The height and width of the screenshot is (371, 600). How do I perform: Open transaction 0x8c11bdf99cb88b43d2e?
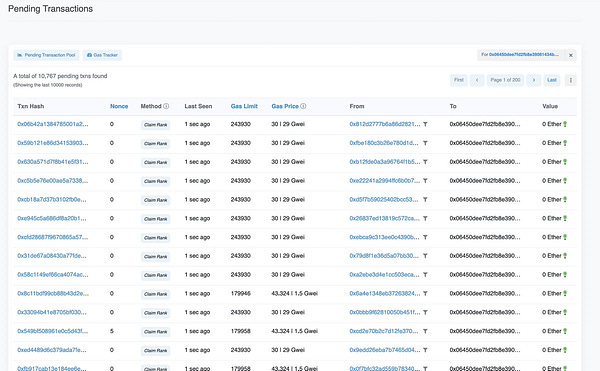pos(53,294)
